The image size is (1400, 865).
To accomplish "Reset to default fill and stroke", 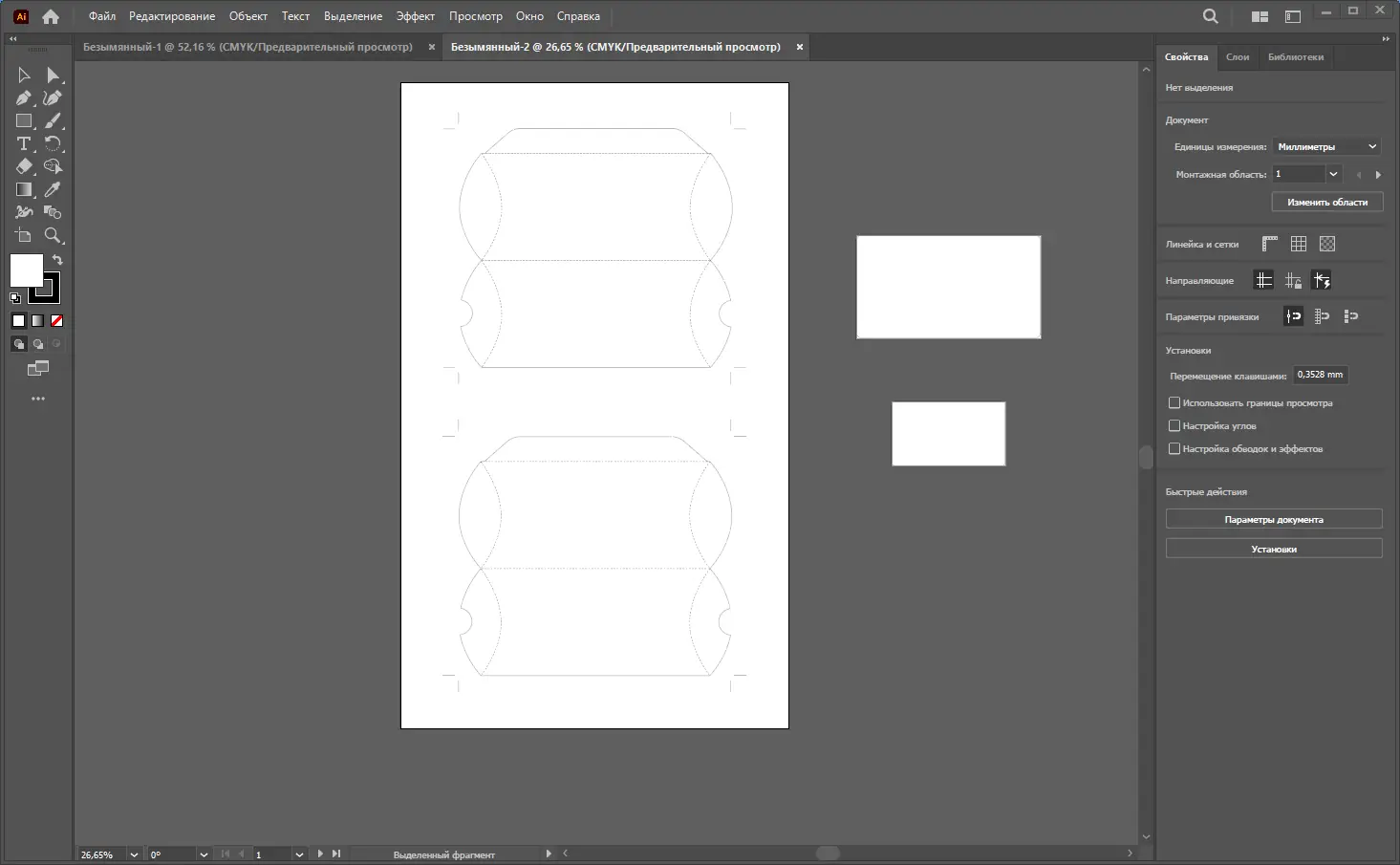I will tap(15, 299).
